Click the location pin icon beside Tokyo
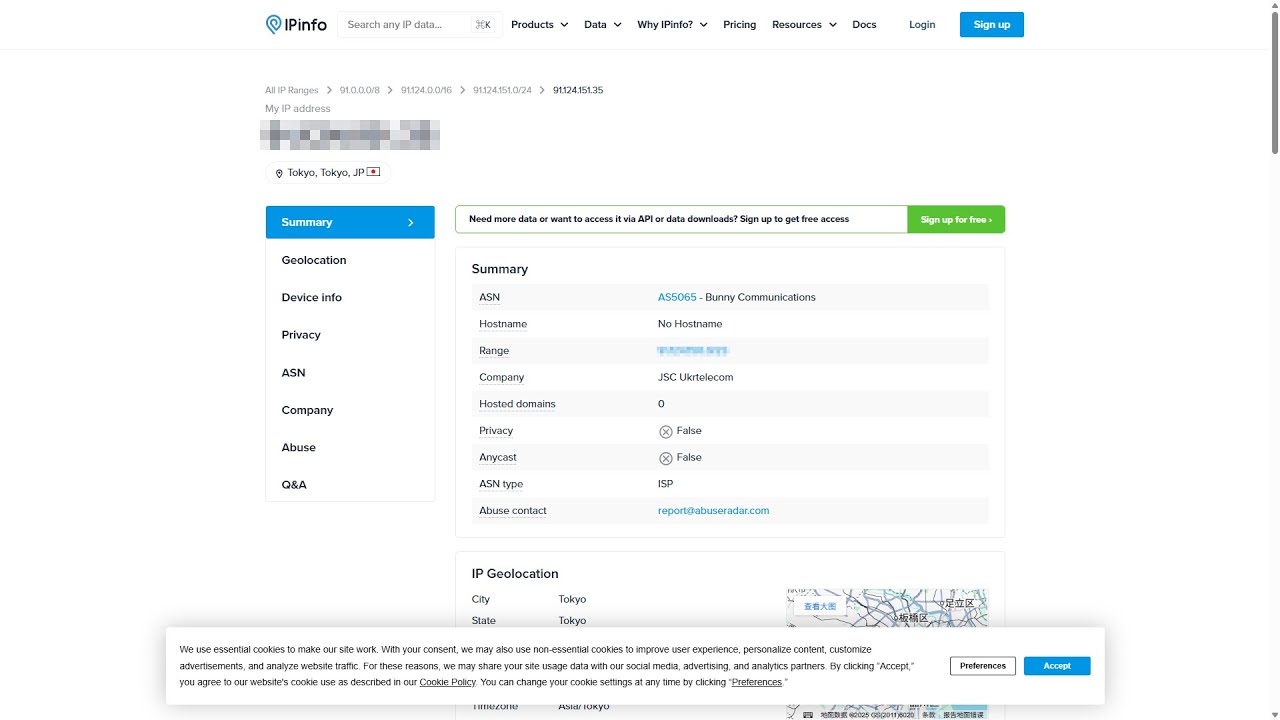The height and width of the screenshot is (720, 1280). tap(279, 173)
